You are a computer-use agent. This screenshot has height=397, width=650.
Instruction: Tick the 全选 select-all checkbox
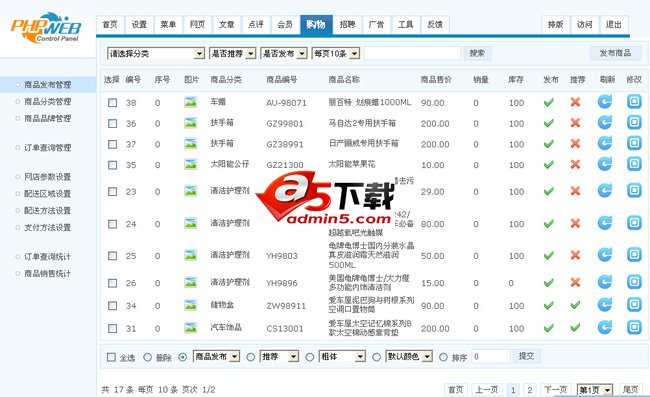tap(111, 357)
